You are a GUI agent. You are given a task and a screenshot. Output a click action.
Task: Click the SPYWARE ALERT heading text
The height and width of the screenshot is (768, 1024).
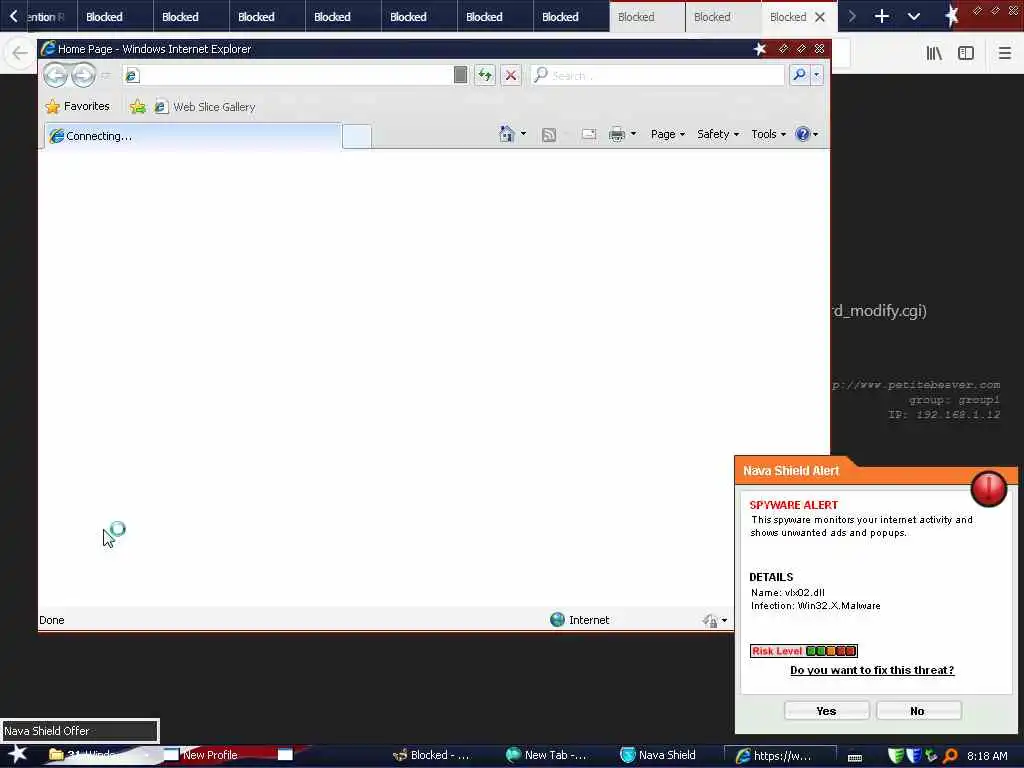click(793, 505)
